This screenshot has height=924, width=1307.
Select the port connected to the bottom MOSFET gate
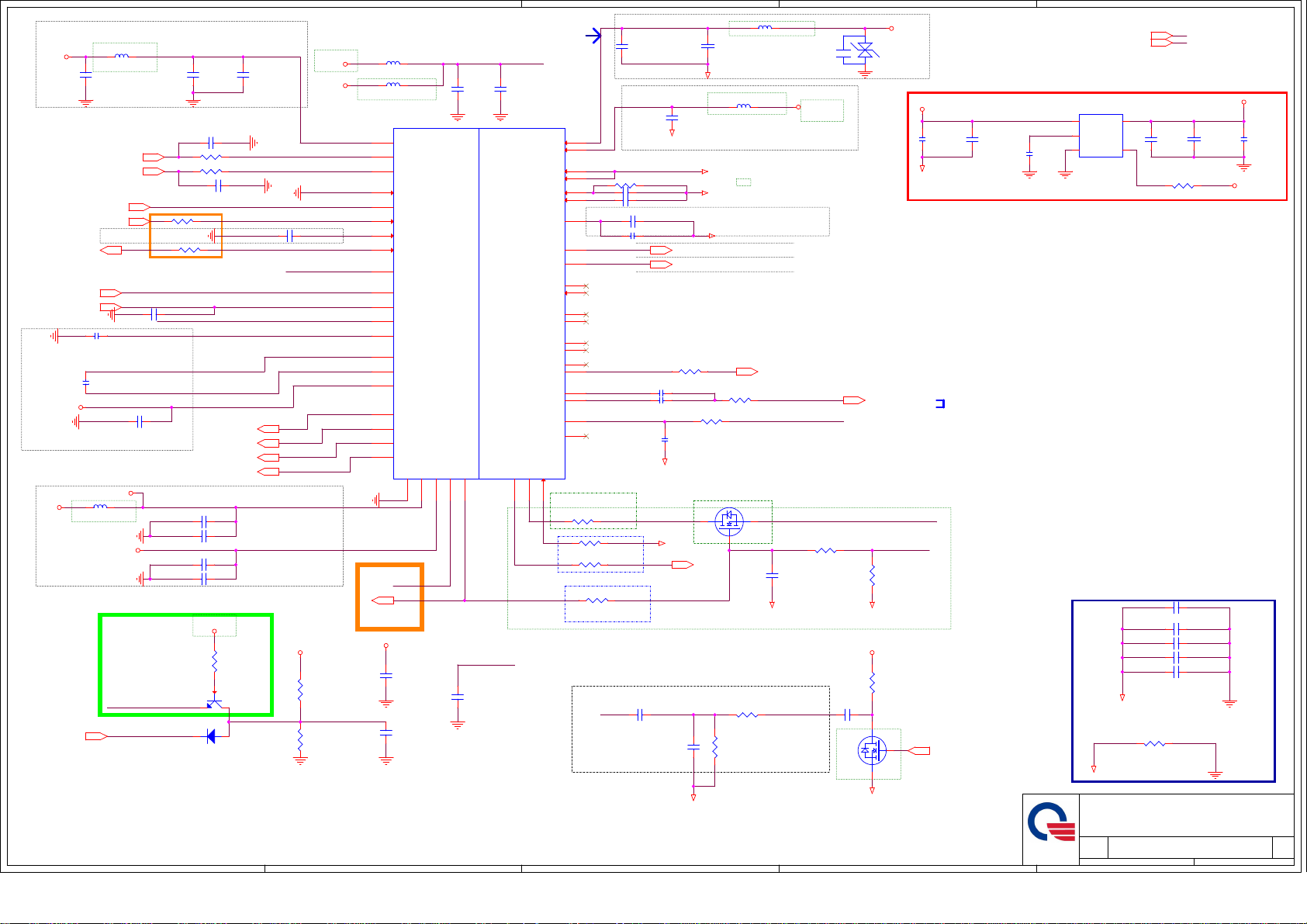(918, 751)
